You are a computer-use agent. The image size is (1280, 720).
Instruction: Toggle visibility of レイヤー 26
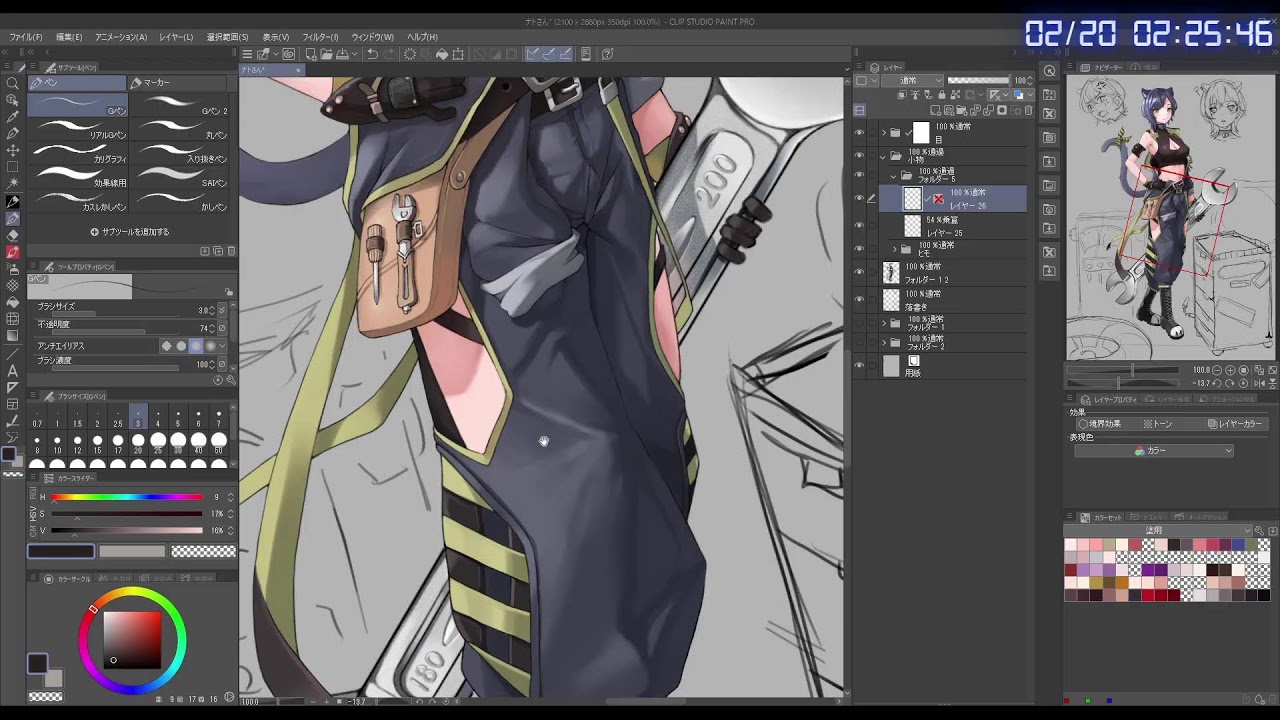pos(859,198)
